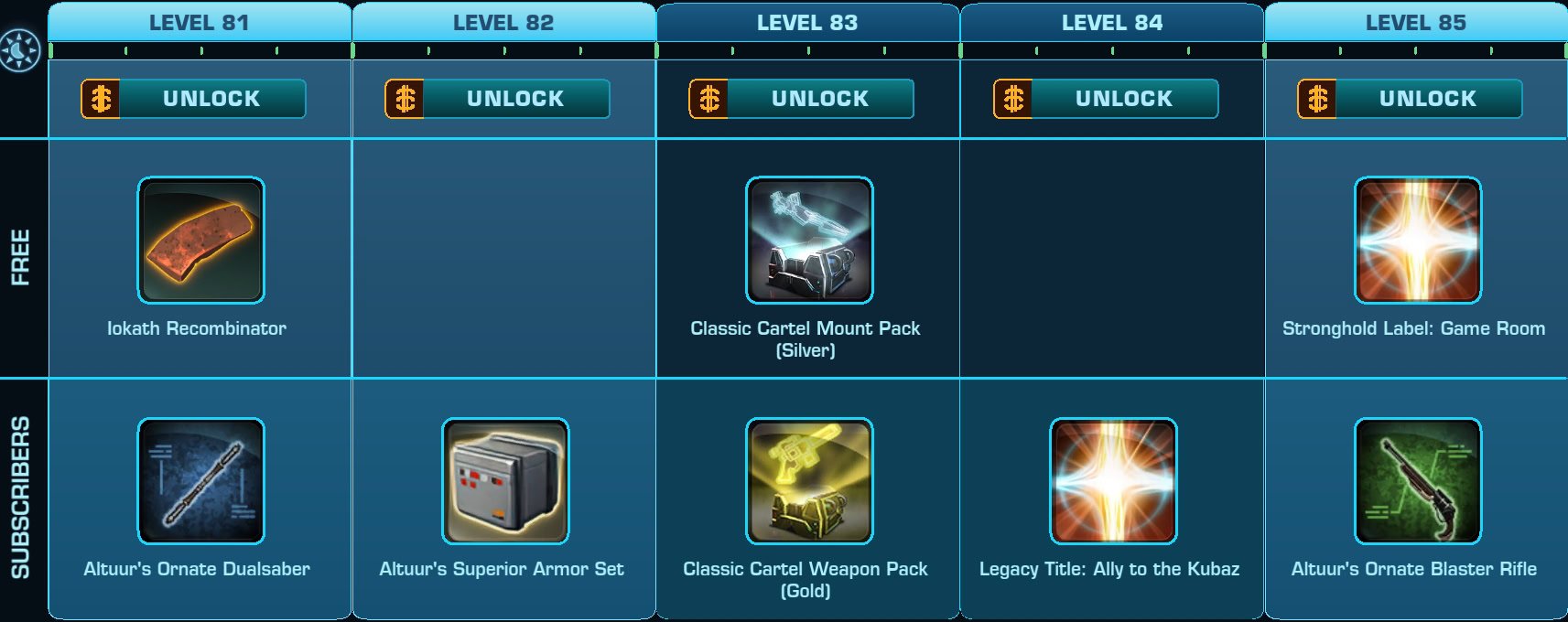Click the Level 84 progress bar

(x=1112, y=50)
